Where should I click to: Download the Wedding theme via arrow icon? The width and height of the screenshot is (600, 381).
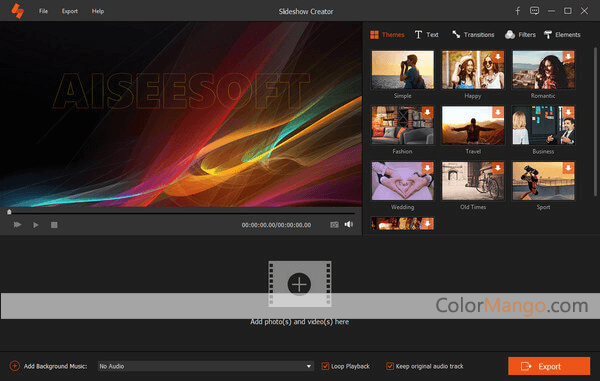(x=427, y=168)
